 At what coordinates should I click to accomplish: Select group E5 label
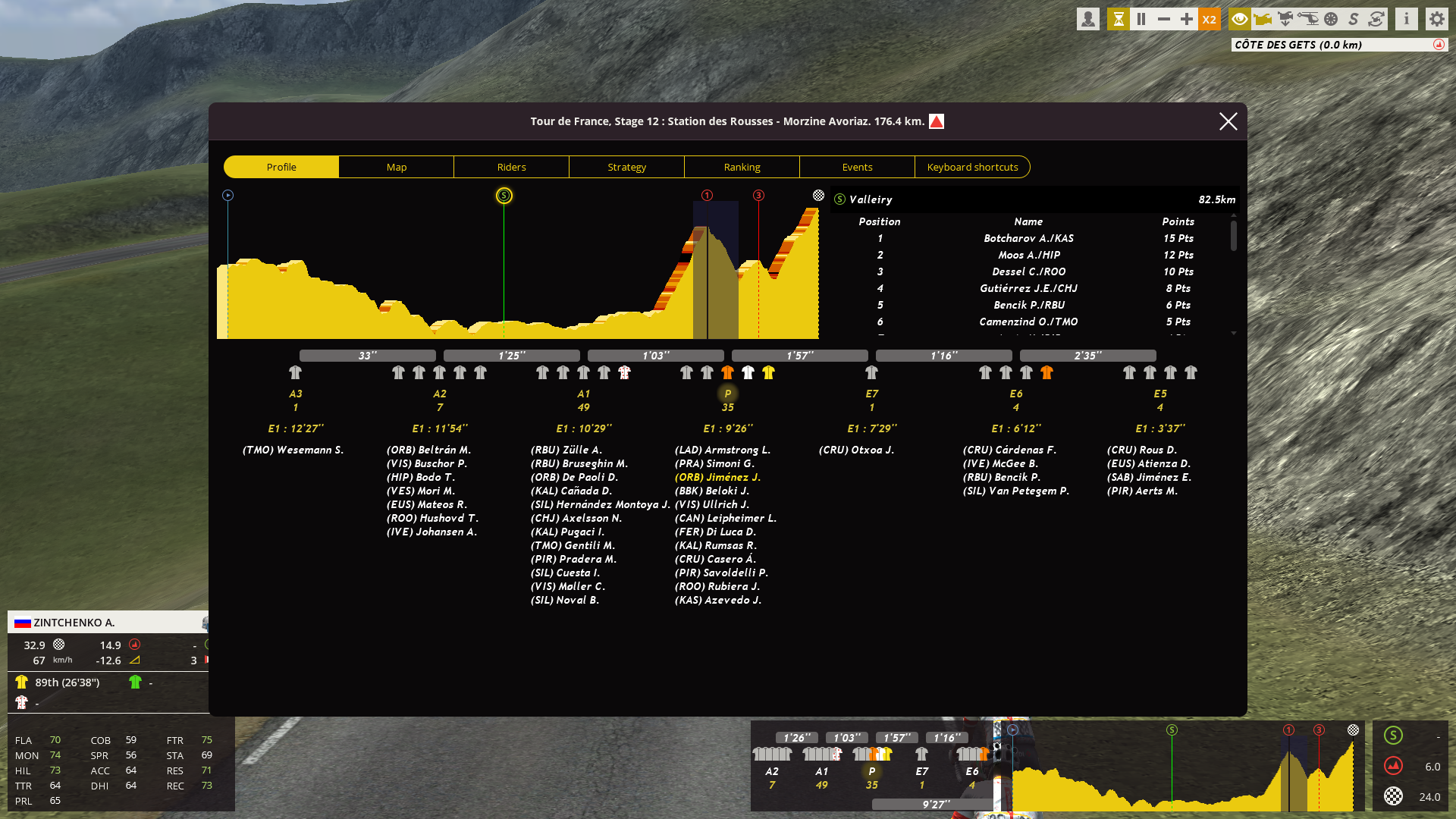coord(1160,394)
